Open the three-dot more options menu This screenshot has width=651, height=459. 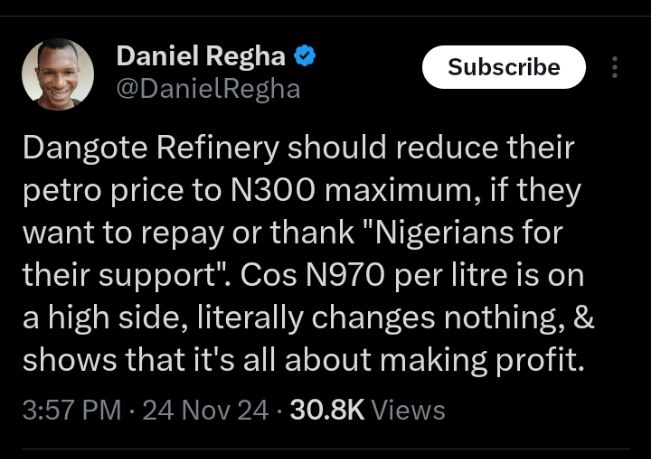(614, 67)
